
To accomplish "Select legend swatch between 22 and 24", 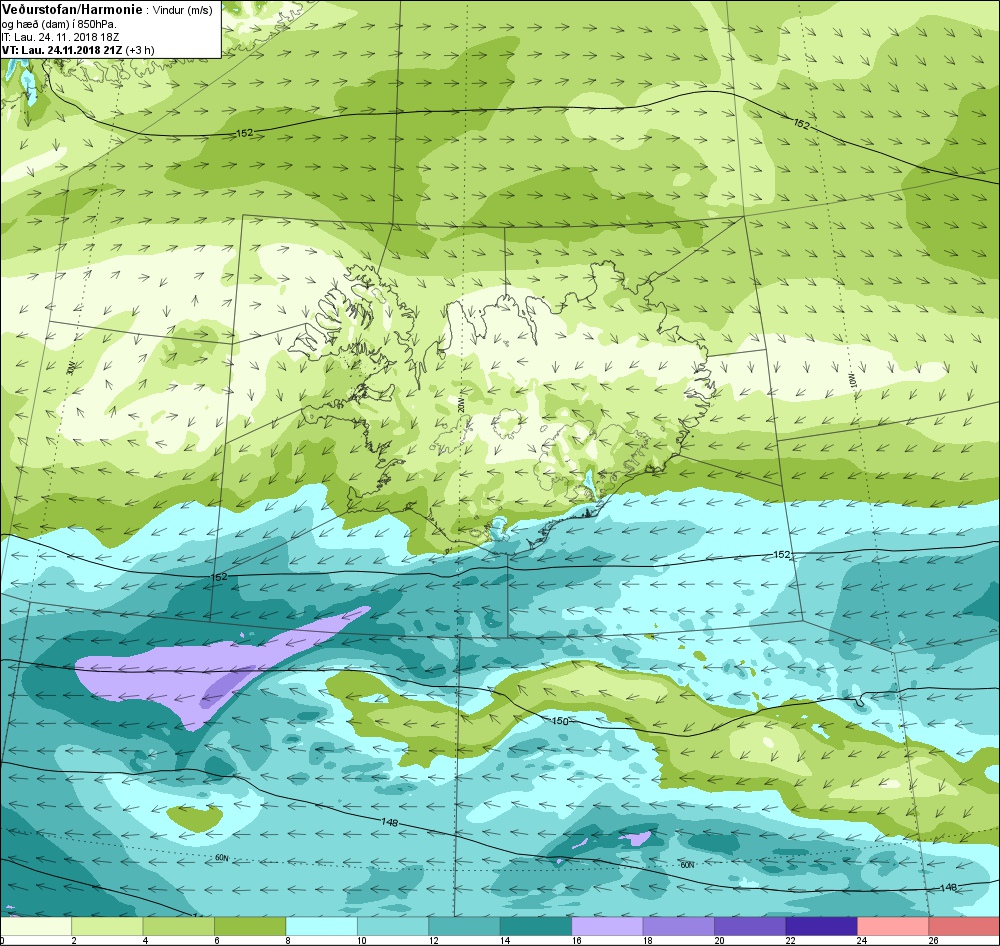I will coord(821,926).
